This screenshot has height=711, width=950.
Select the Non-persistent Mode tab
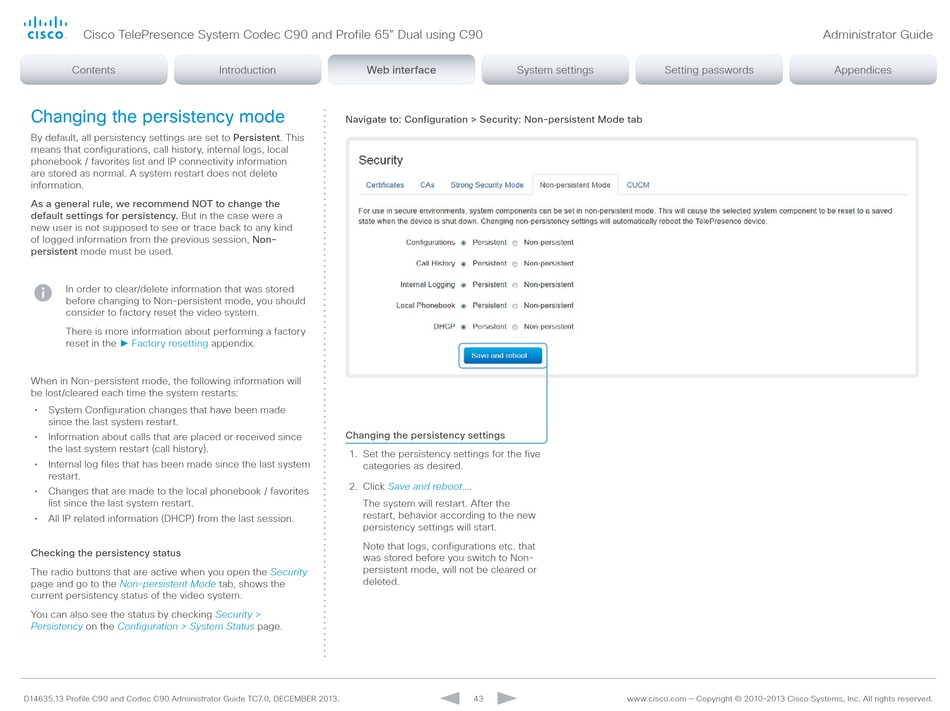(575, 185)
